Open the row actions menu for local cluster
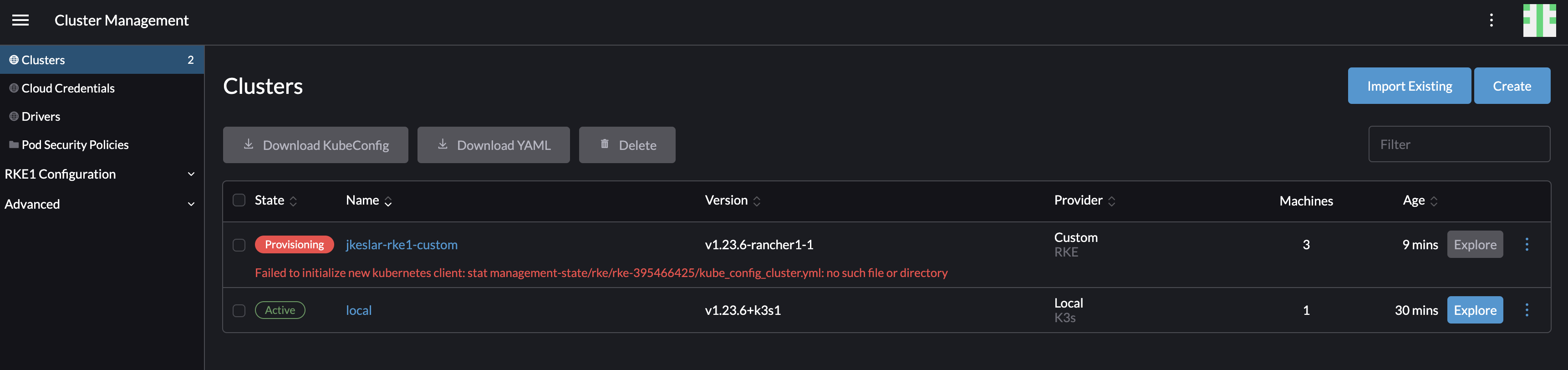 pyautogui.click(x=1527, y=310)
